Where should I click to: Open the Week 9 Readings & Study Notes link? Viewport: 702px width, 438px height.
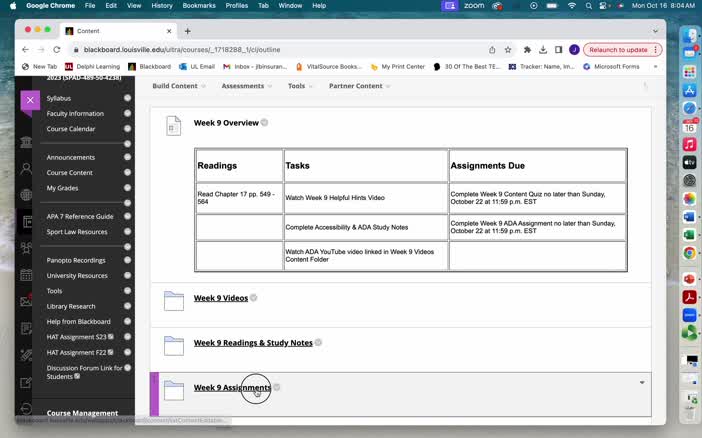coord(253,343)
